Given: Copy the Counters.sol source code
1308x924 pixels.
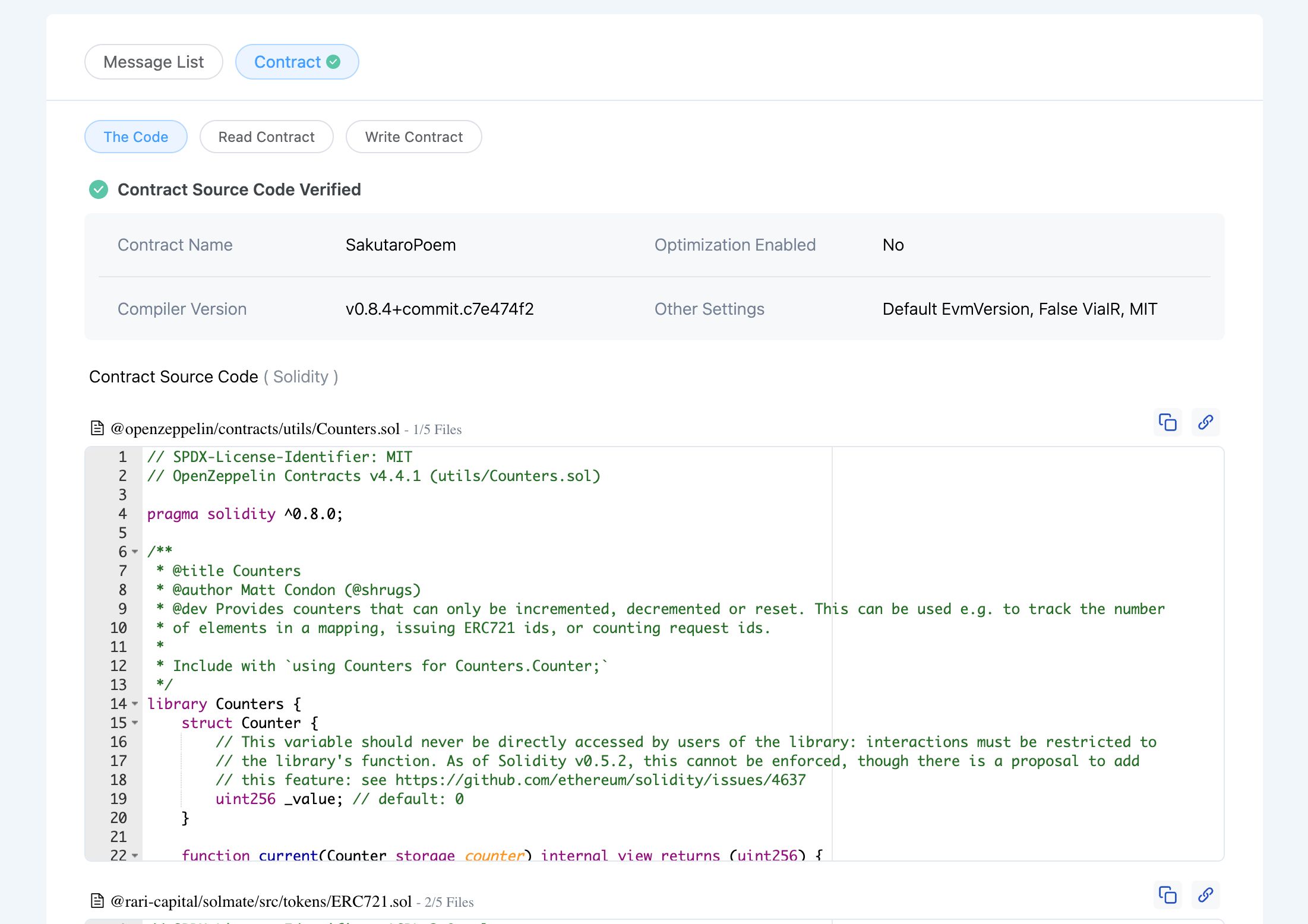Looking at the screenshot, I should [1167, 422].
